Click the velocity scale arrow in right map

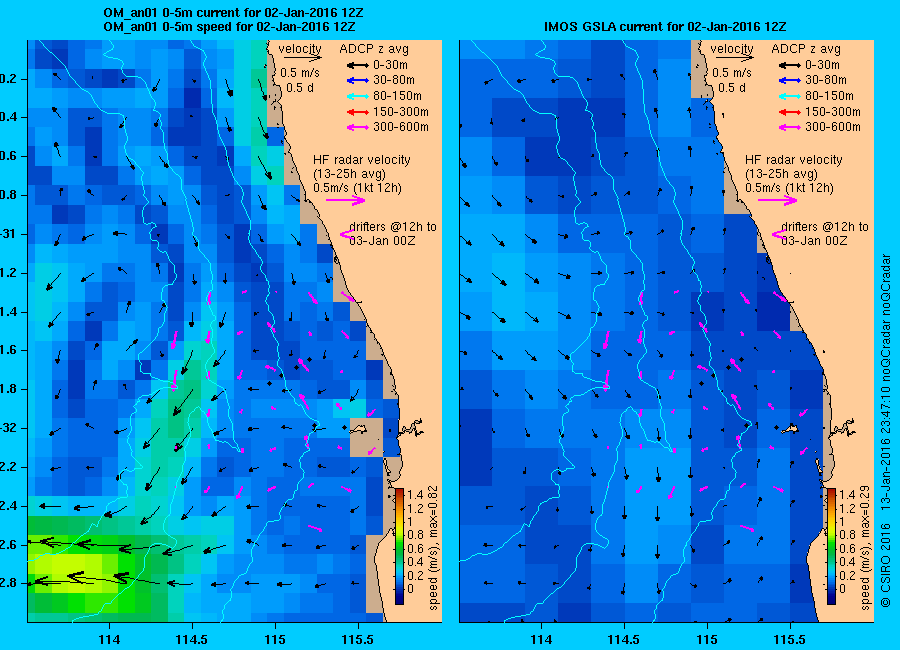point(735,58)
